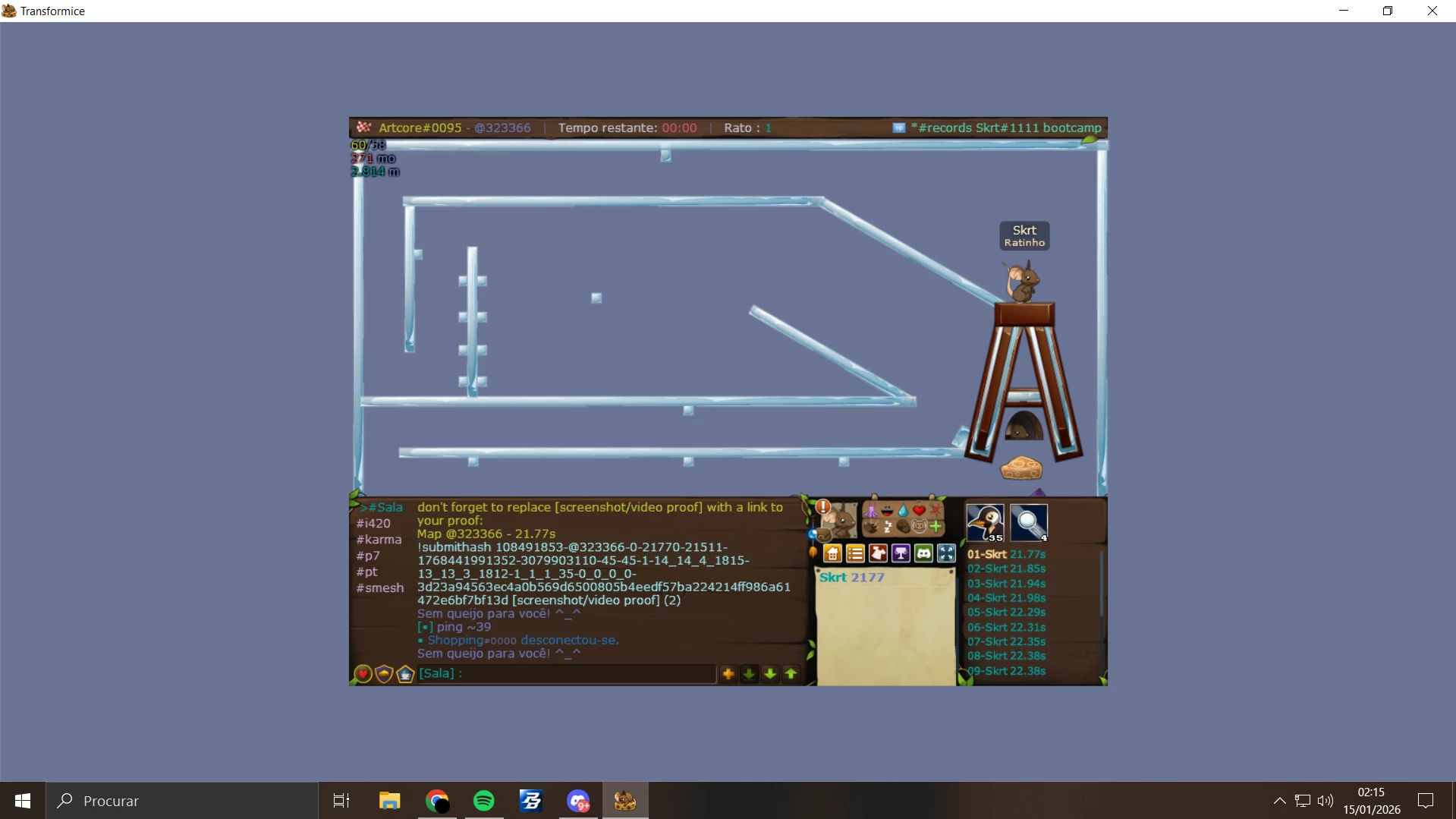Click the mouse face smiley emote
Image resolution: width=1456 pixels, height=819 pixels.
(x=919, y=526)
